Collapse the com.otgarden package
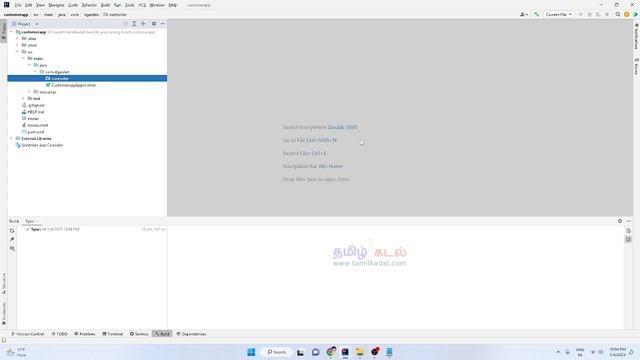 point(35,72)
